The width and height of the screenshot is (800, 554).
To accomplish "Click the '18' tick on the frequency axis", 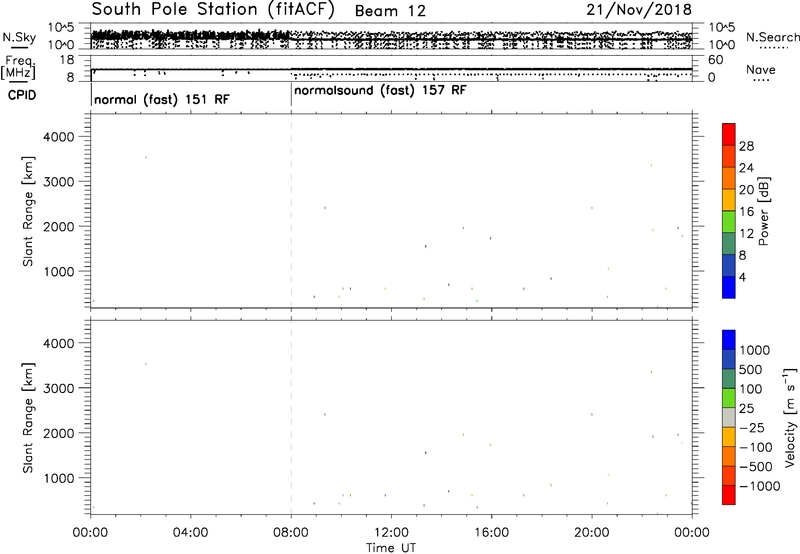I will point(67,60).
